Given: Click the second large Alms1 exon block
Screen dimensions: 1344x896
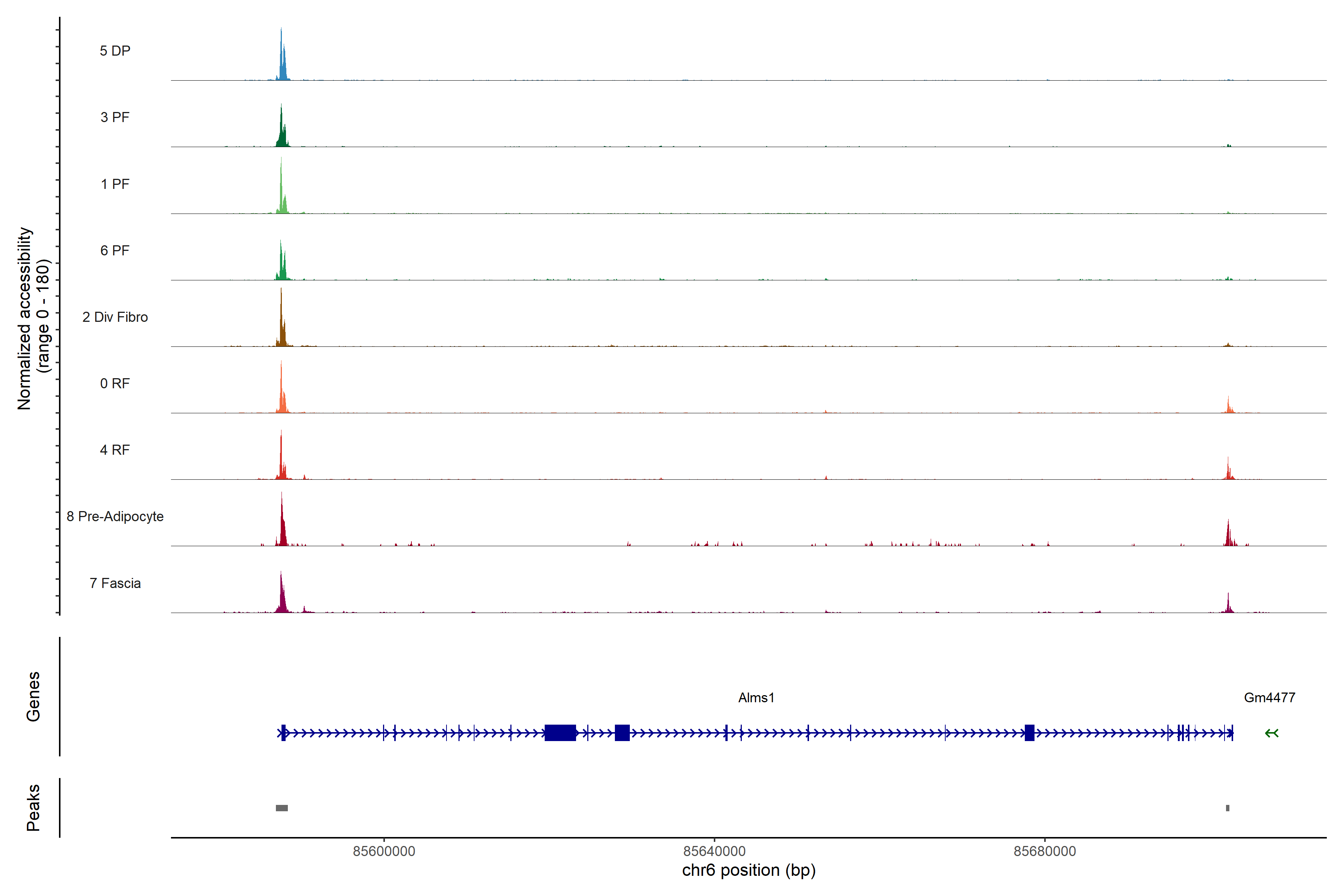Looking at the screenshot, I should tap(622, 732).
